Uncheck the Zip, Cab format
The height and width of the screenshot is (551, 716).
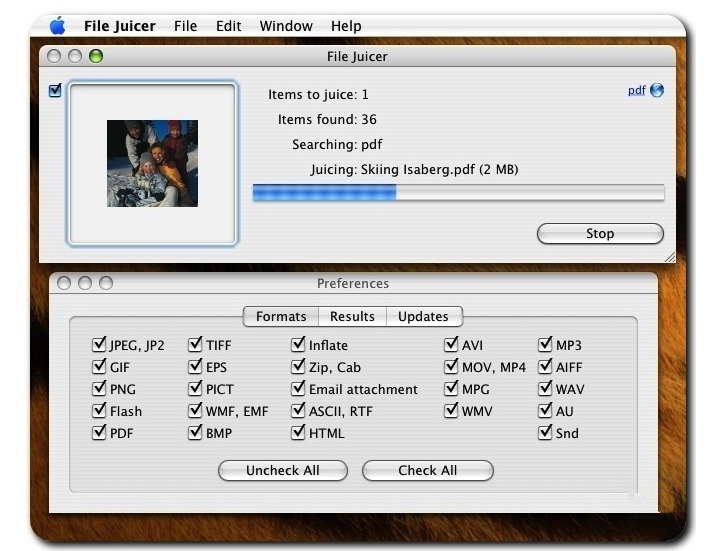[x=298, y=366]
